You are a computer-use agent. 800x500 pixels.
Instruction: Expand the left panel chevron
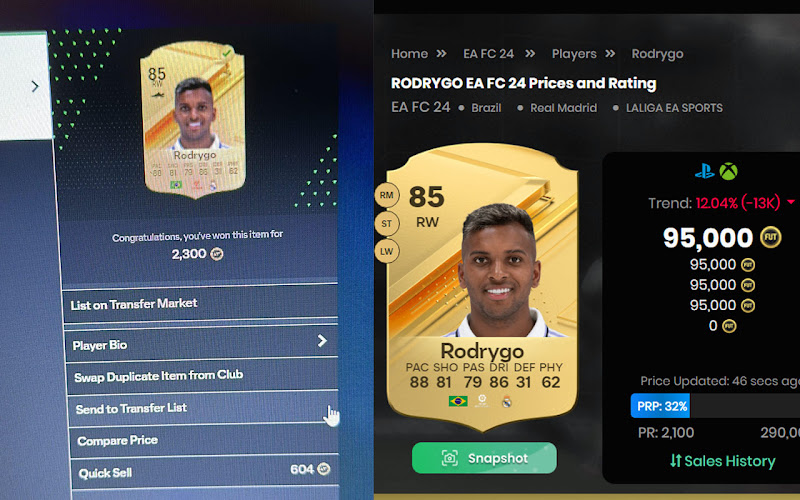35,86
